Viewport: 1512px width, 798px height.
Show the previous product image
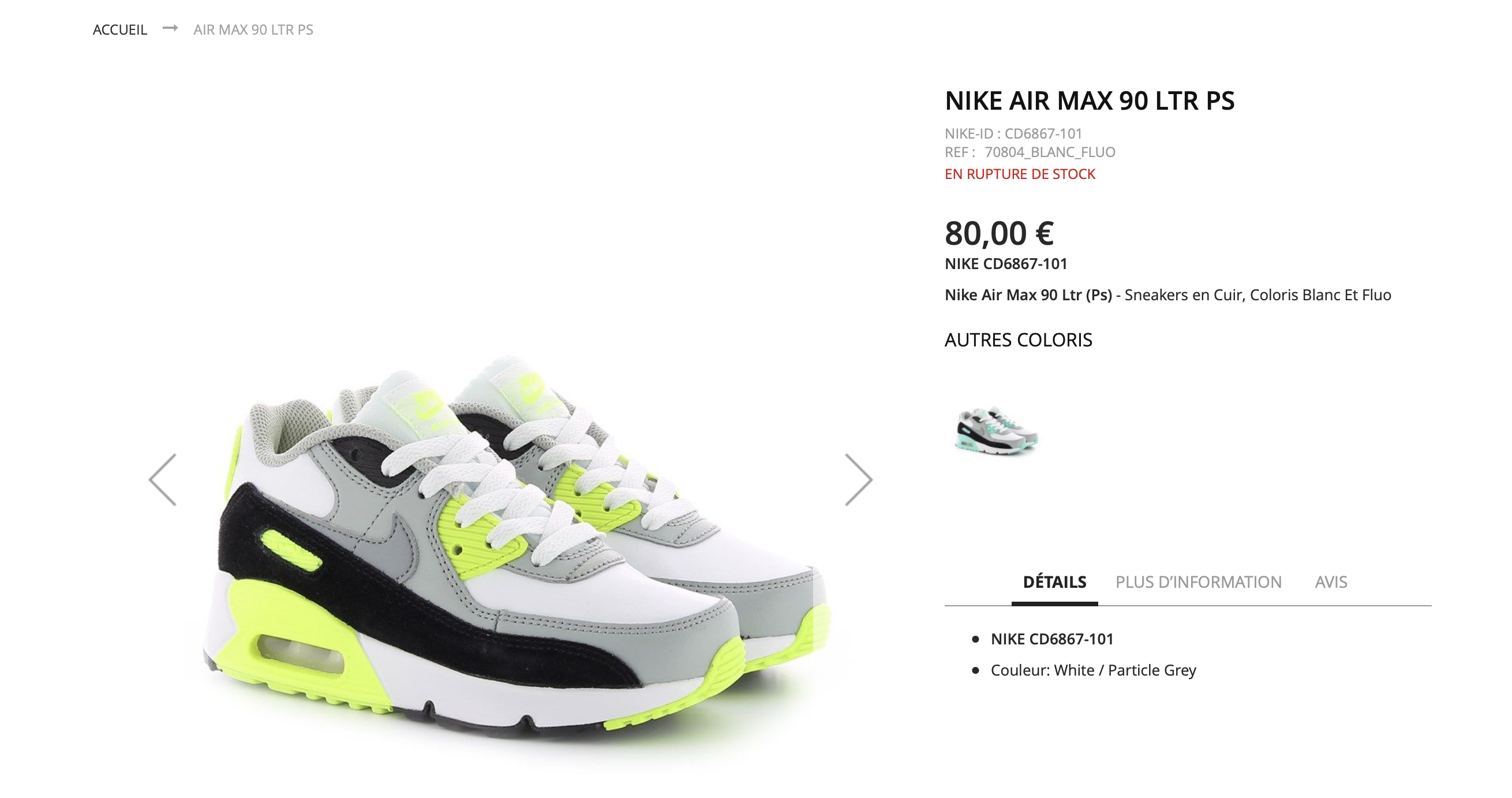(x=163, y=479)
